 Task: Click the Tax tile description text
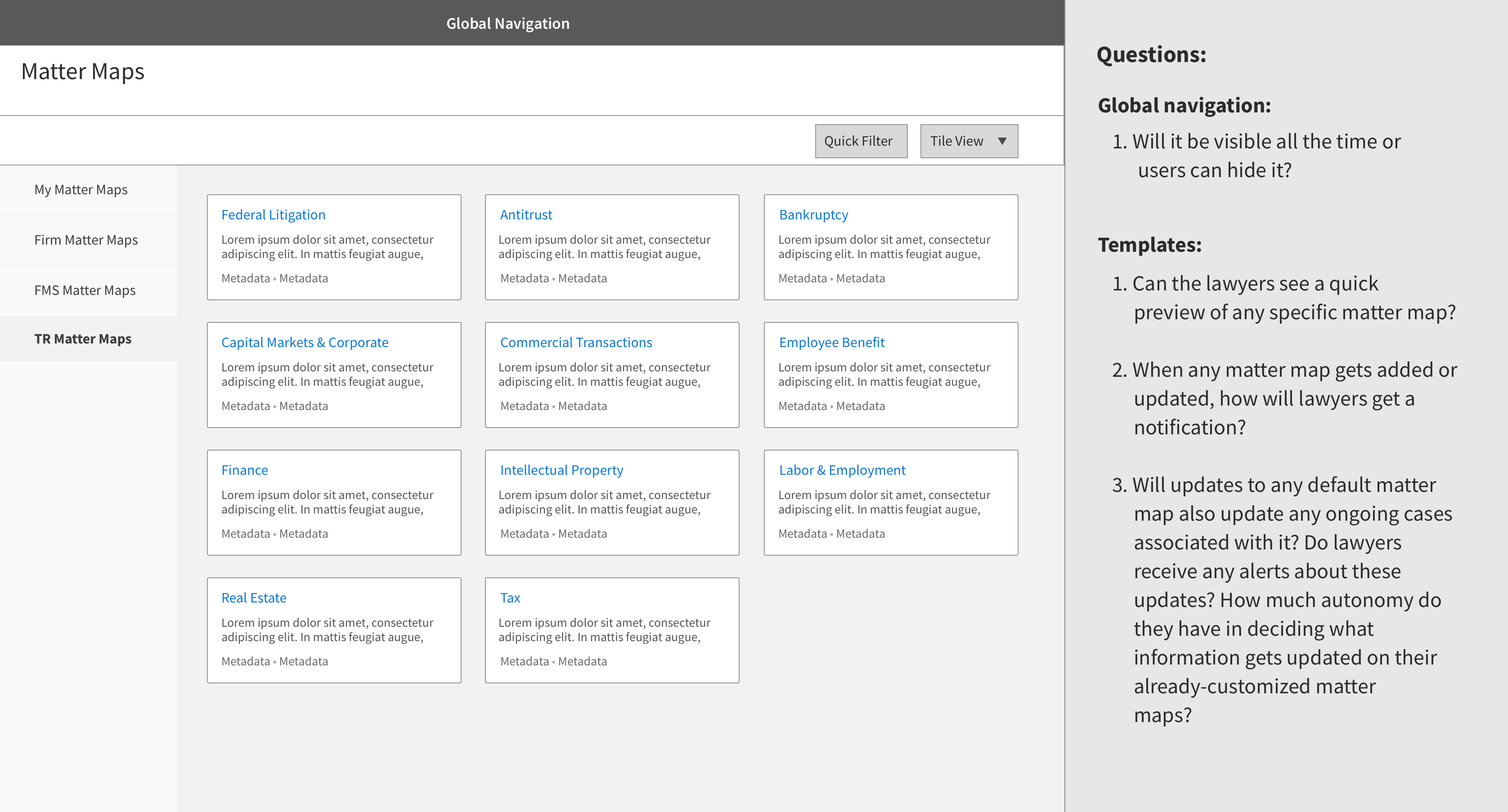tap(604, 629)
